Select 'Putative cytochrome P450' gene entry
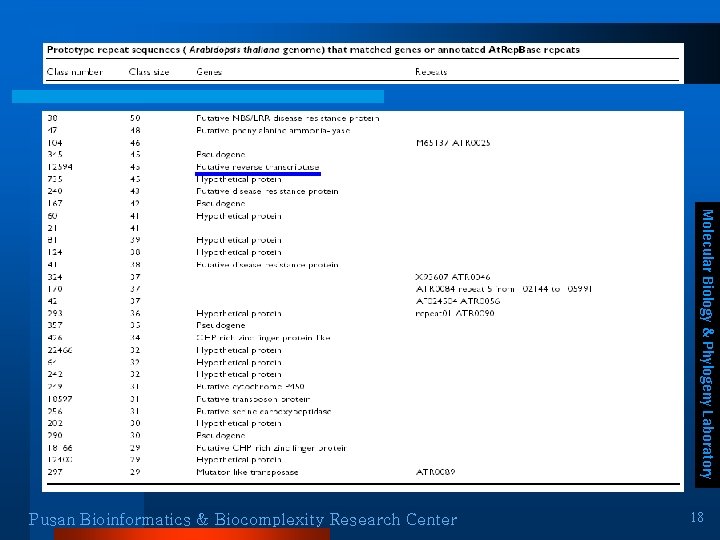The image size is (720, 540). coord(250,387)
